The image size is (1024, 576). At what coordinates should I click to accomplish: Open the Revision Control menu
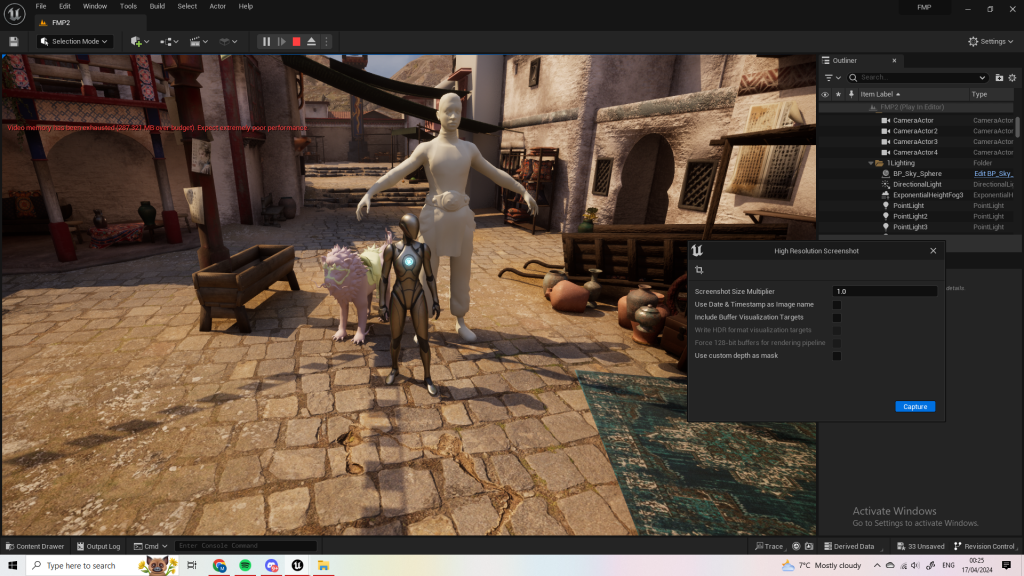point(984,546)
